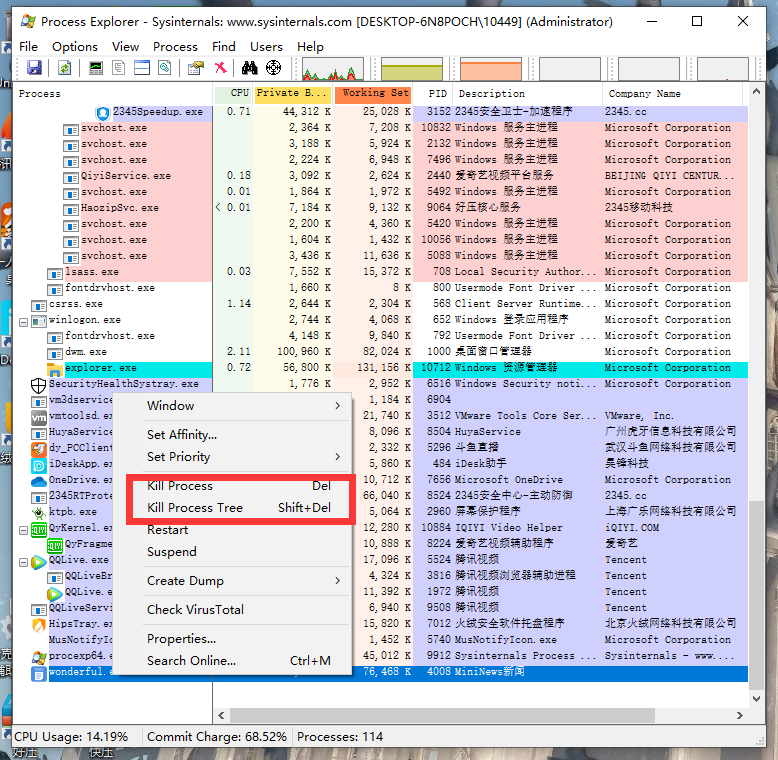Collapse the QyKernel.exe tree node

coord(23,530)
